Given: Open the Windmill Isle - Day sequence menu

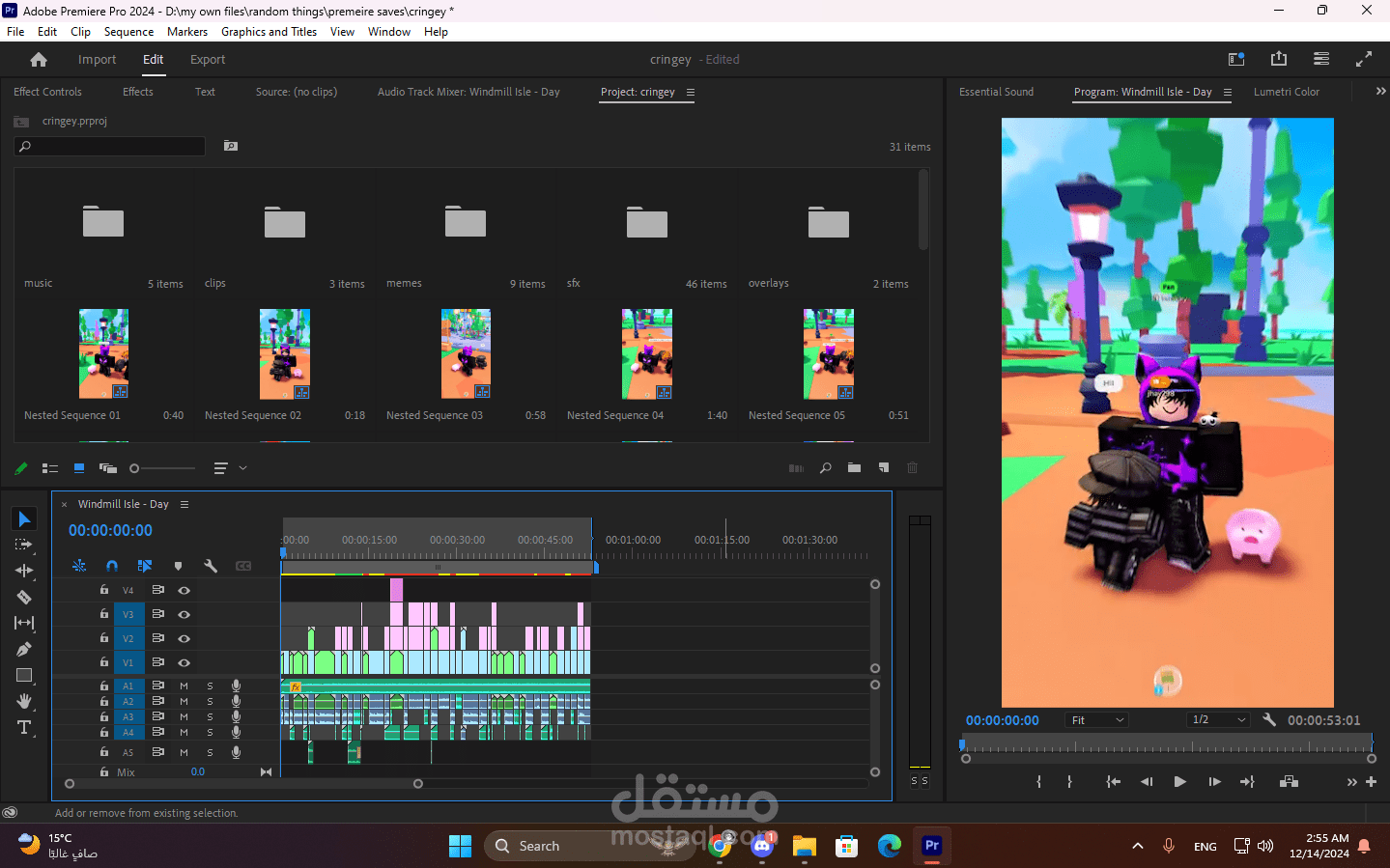Looking at the screenshot, I should pos(184,504).
